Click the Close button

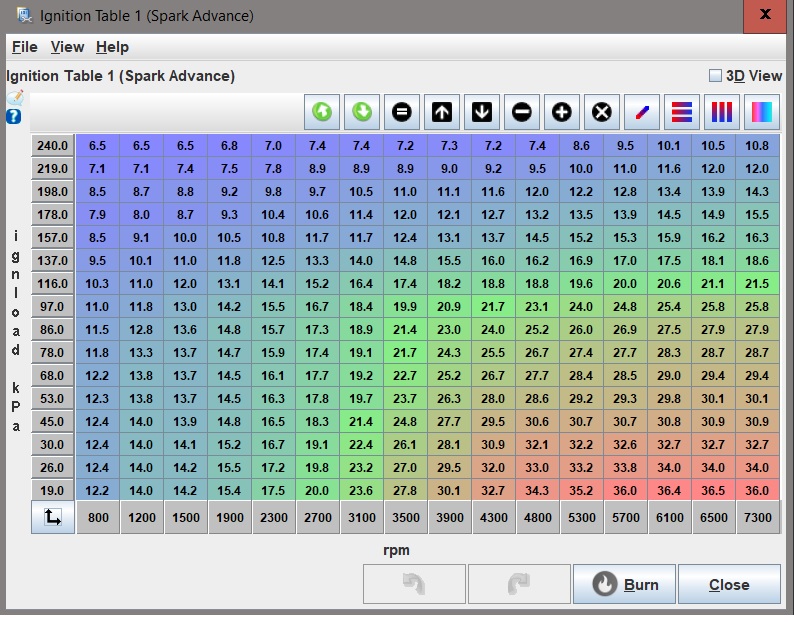click(729, 584)
